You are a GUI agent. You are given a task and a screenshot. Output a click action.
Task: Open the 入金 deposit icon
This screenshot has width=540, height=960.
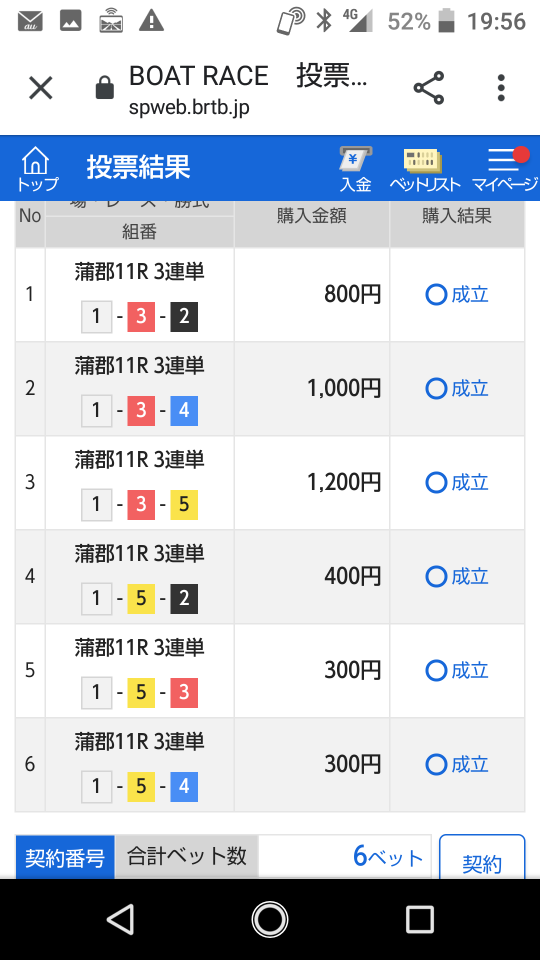(356, 169)
